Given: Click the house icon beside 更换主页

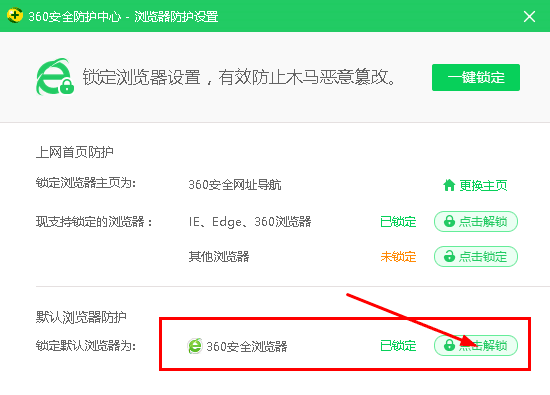Looking at the screenshot, I should click(x=449, y=185).
